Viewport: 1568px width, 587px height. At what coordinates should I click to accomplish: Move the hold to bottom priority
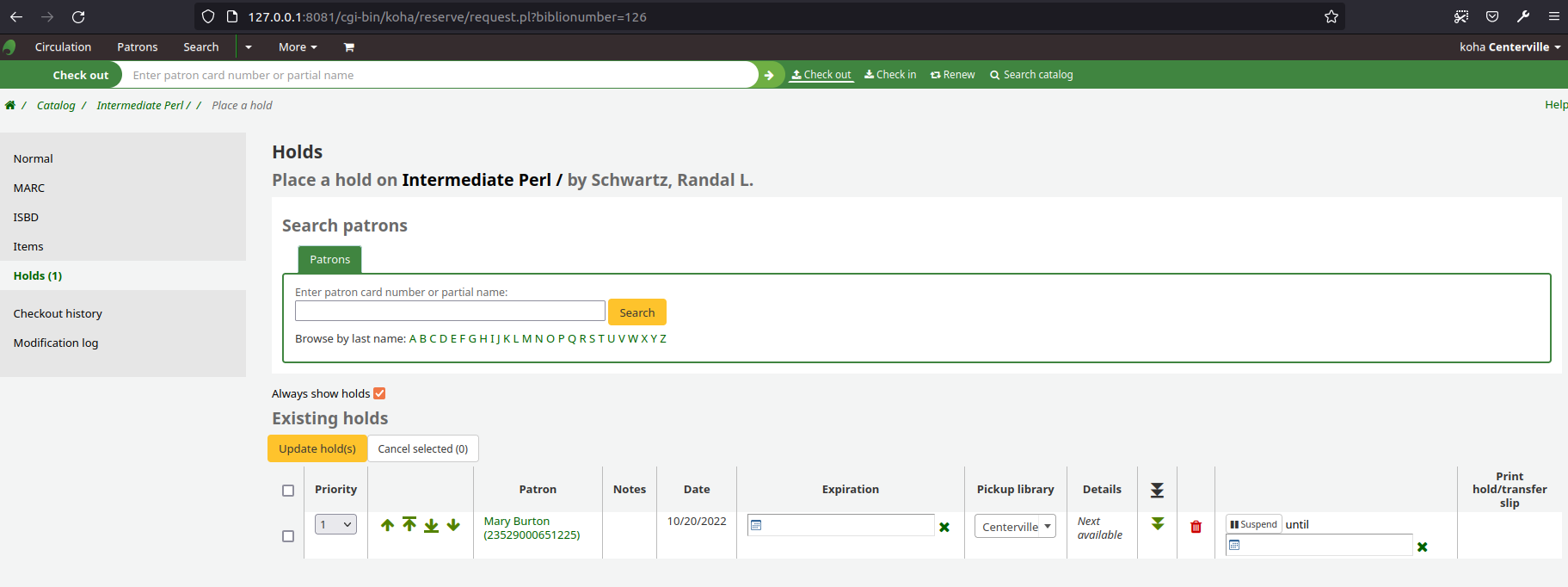point(431,525)
